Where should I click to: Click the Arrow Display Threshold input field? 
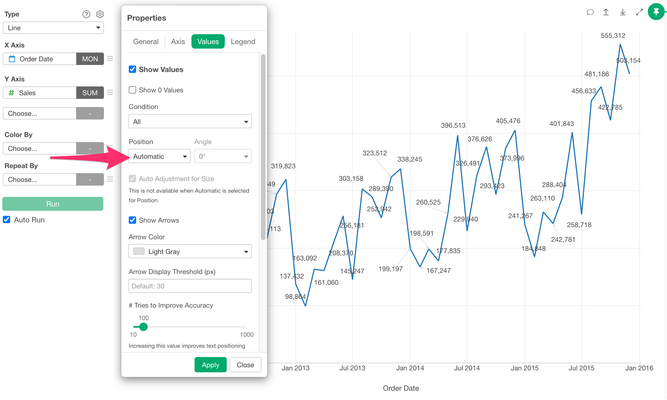(x=190, y=286)
